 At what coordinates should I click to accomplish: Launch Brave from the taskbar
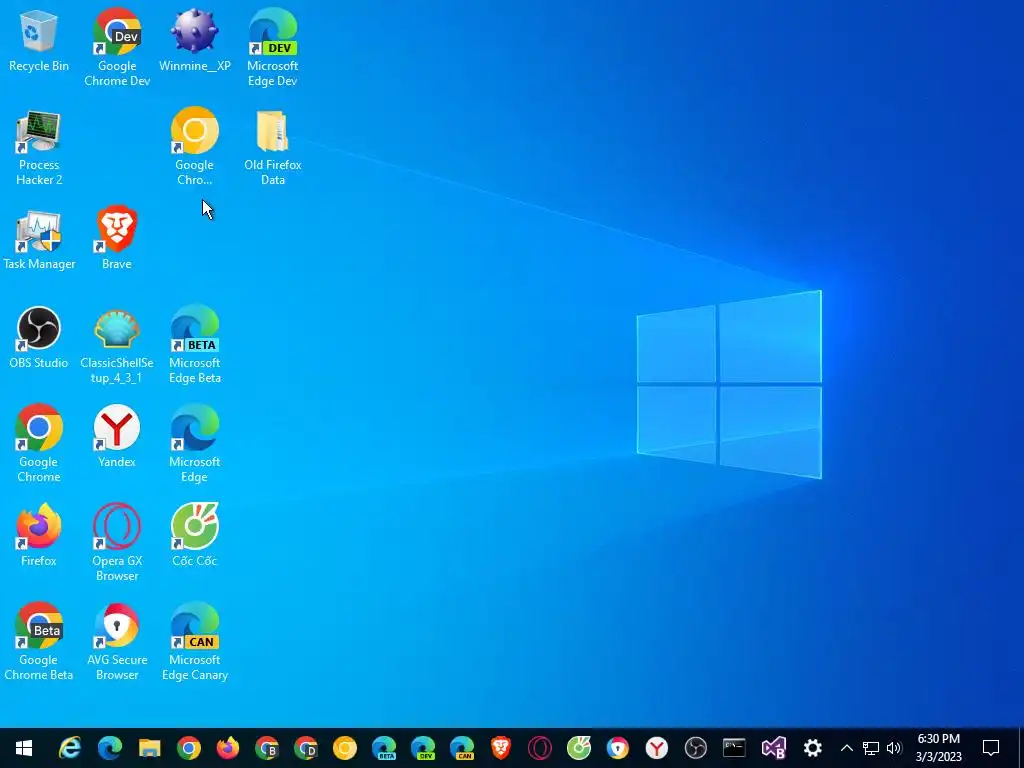tap(501, 748)
